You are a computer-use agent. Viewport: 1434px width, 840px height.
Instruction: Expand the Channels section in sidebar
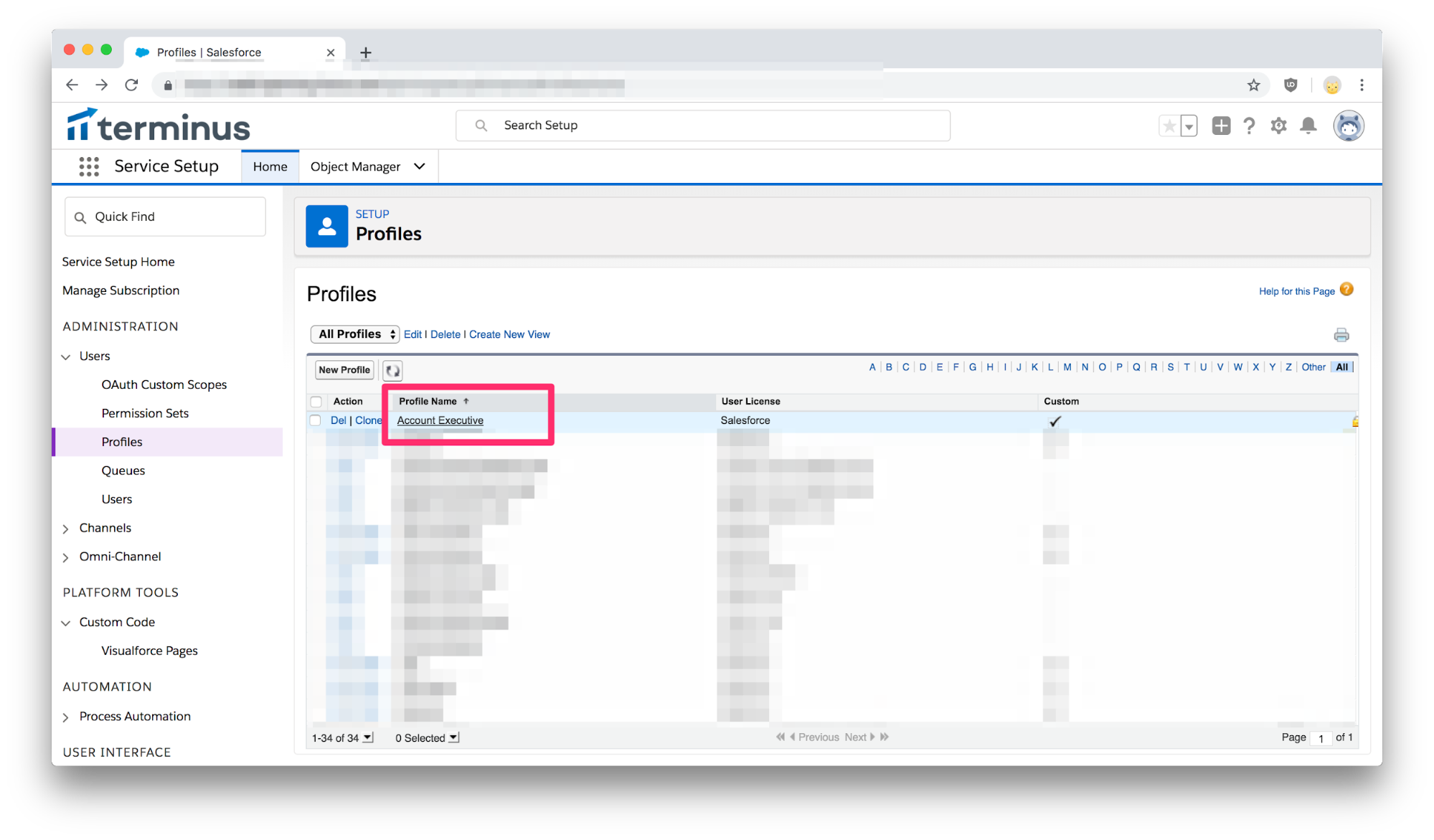click(x=66, y=529)
